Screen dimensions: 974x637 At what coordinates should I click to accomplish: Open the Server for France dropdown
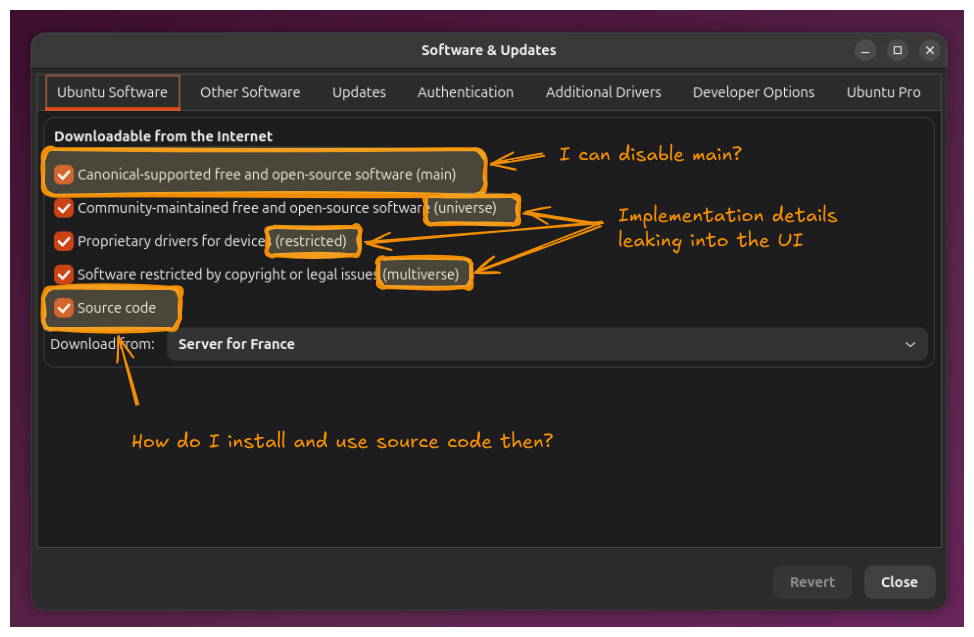(x=546, y=344)
